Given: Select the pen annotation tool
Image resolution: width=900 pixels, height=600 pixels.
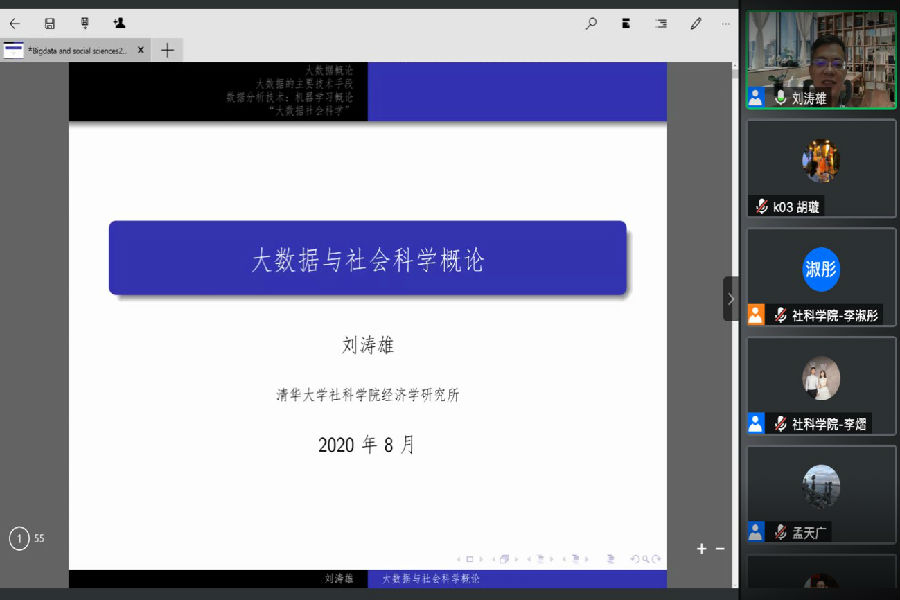Looking at the screenshot, I should (x=696, y=23).
